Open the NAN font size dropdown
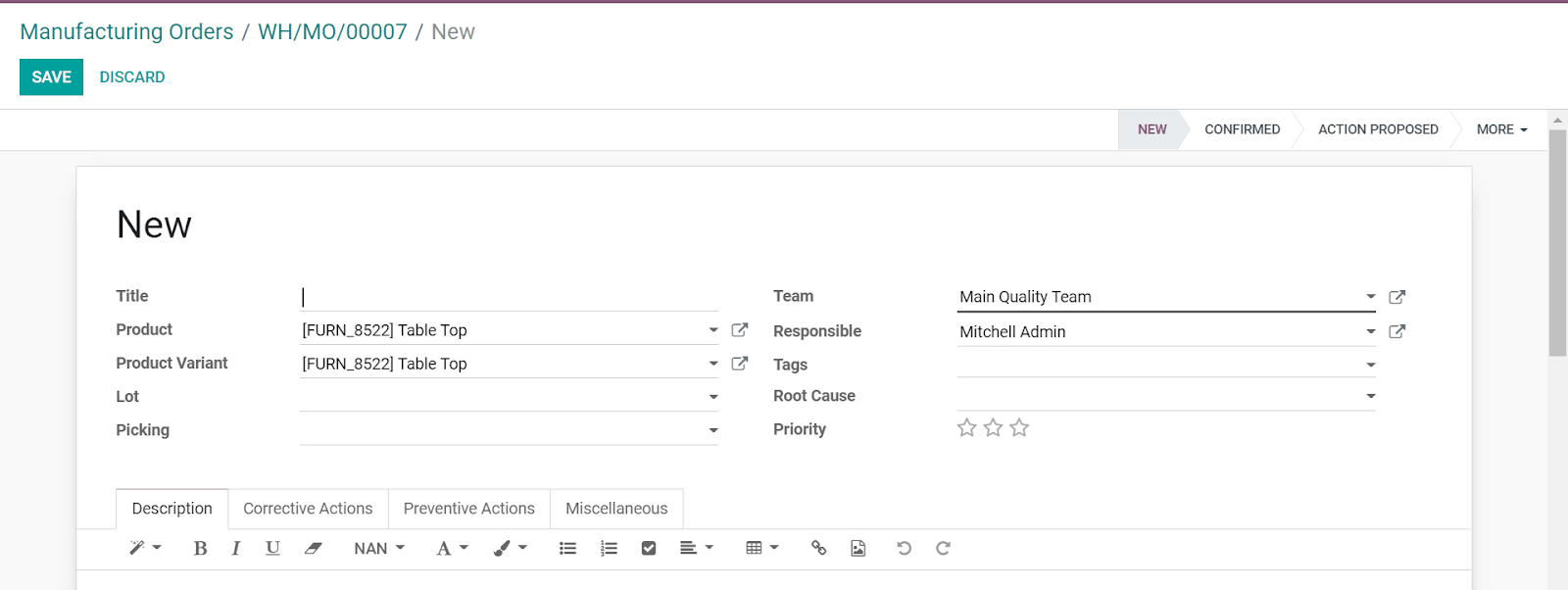This screenshot has height=590, width=1568. coord(379,548)
